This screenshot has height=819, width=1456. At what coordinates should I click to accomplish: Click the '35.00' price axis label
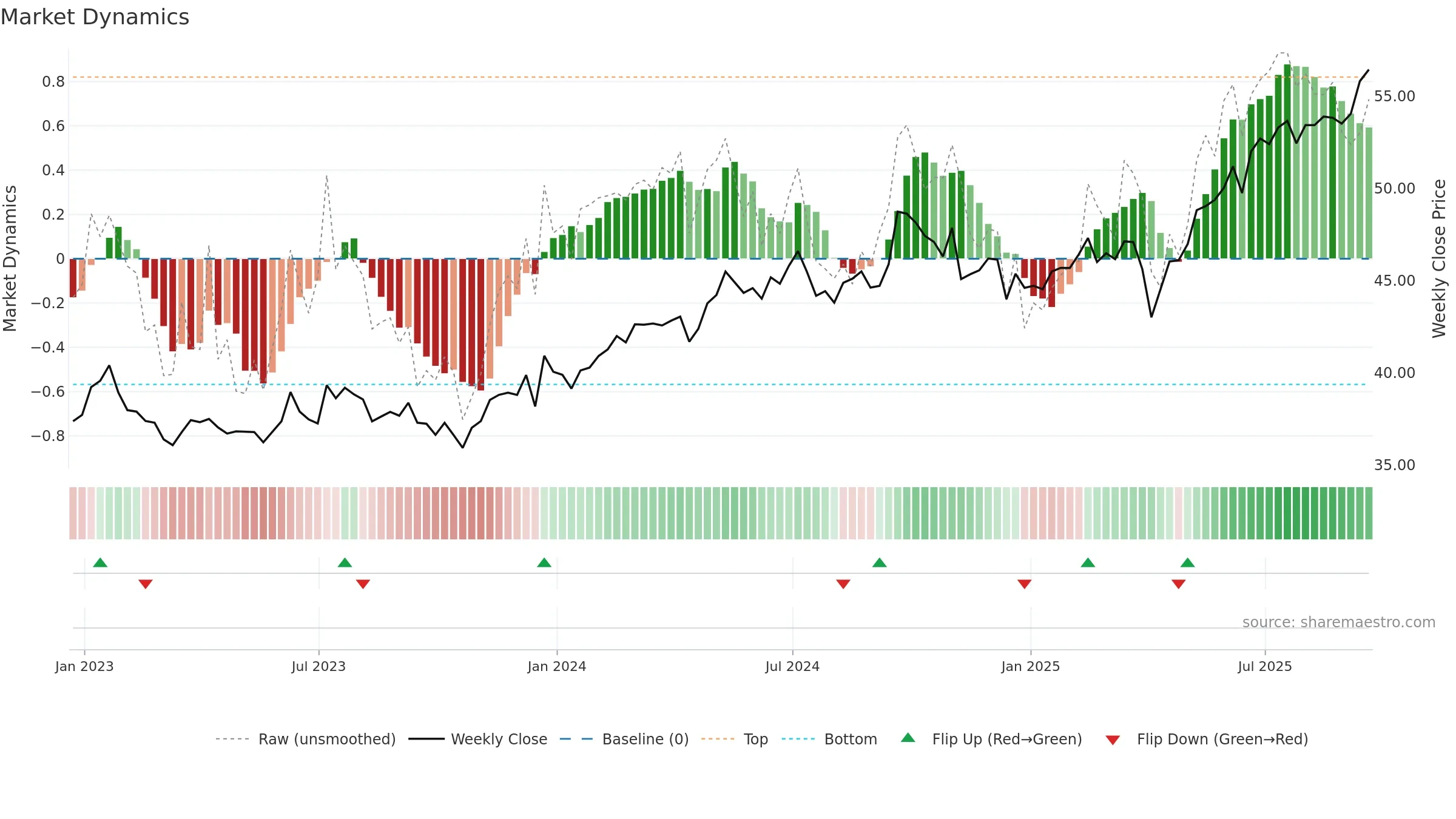[1395, 465]
